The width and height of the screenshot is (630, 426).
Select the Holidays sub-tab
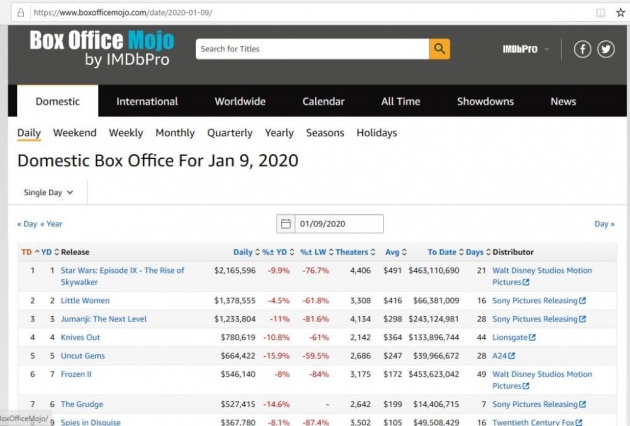(x=377, y=133)
